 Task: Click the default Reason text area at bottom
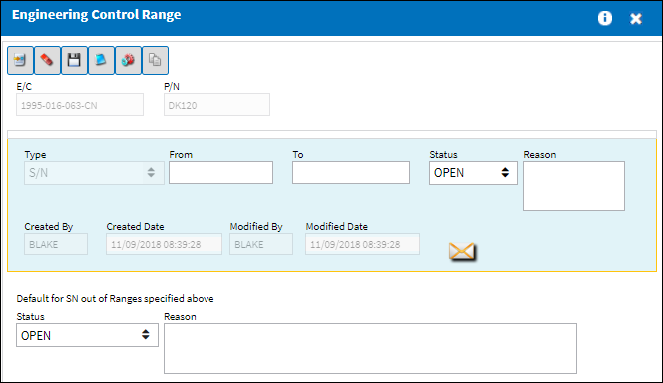point(370,348)
